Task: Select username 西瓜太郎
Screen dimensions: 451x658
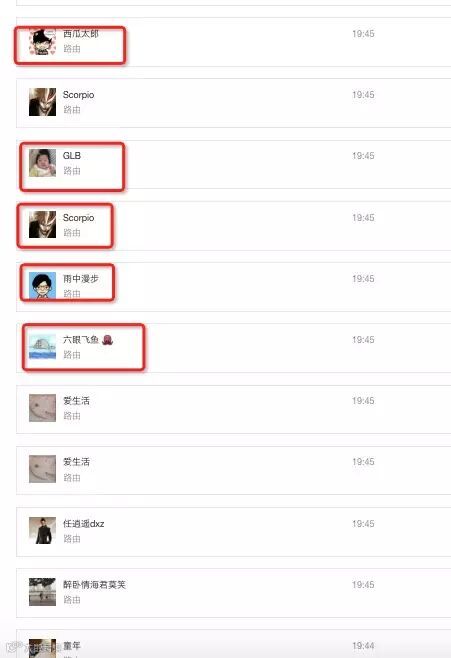Action: point(81,34)
